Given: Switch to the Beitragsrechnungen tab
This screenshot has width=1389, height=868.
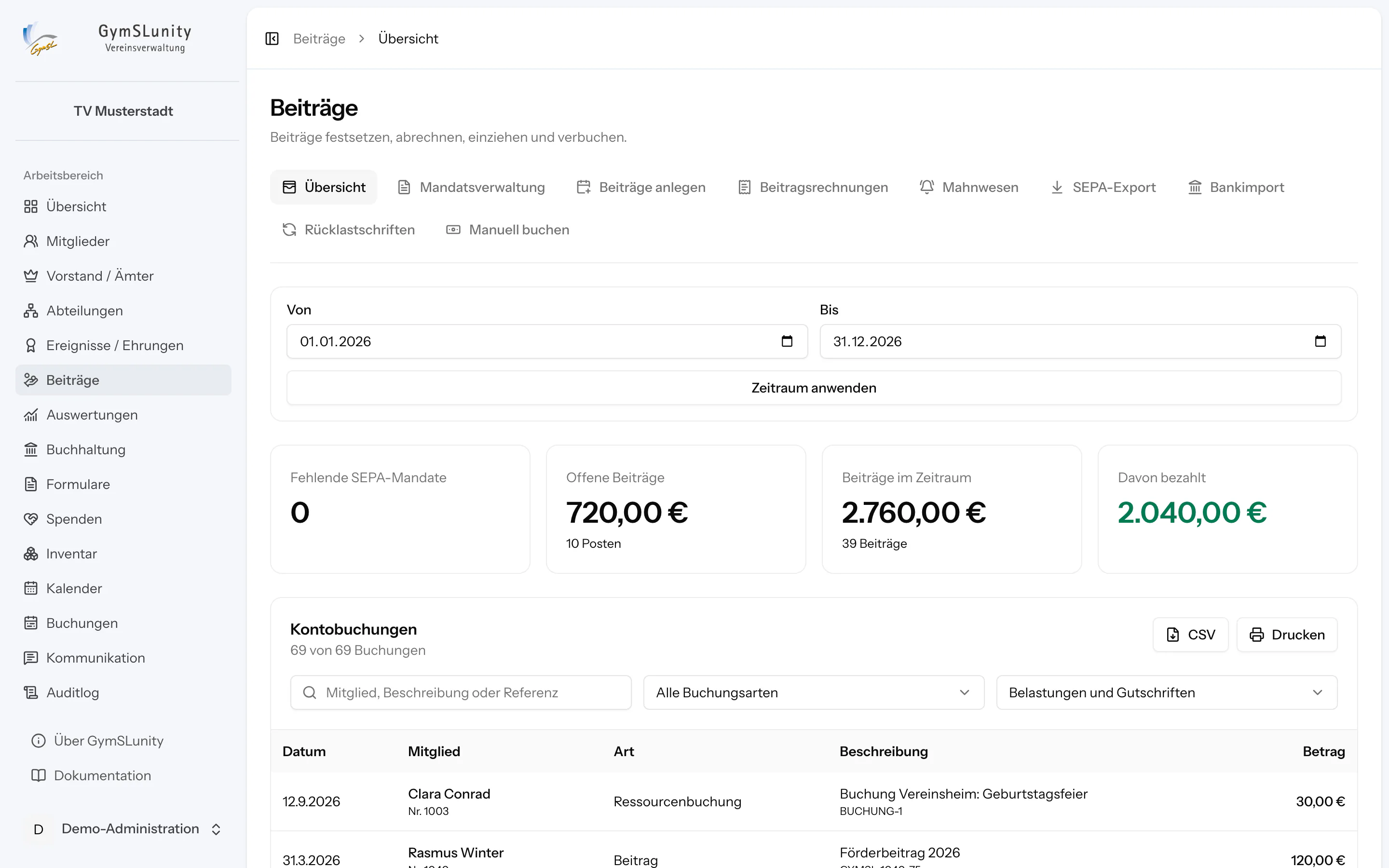Looking at the screenshot, I should [813, 187].
